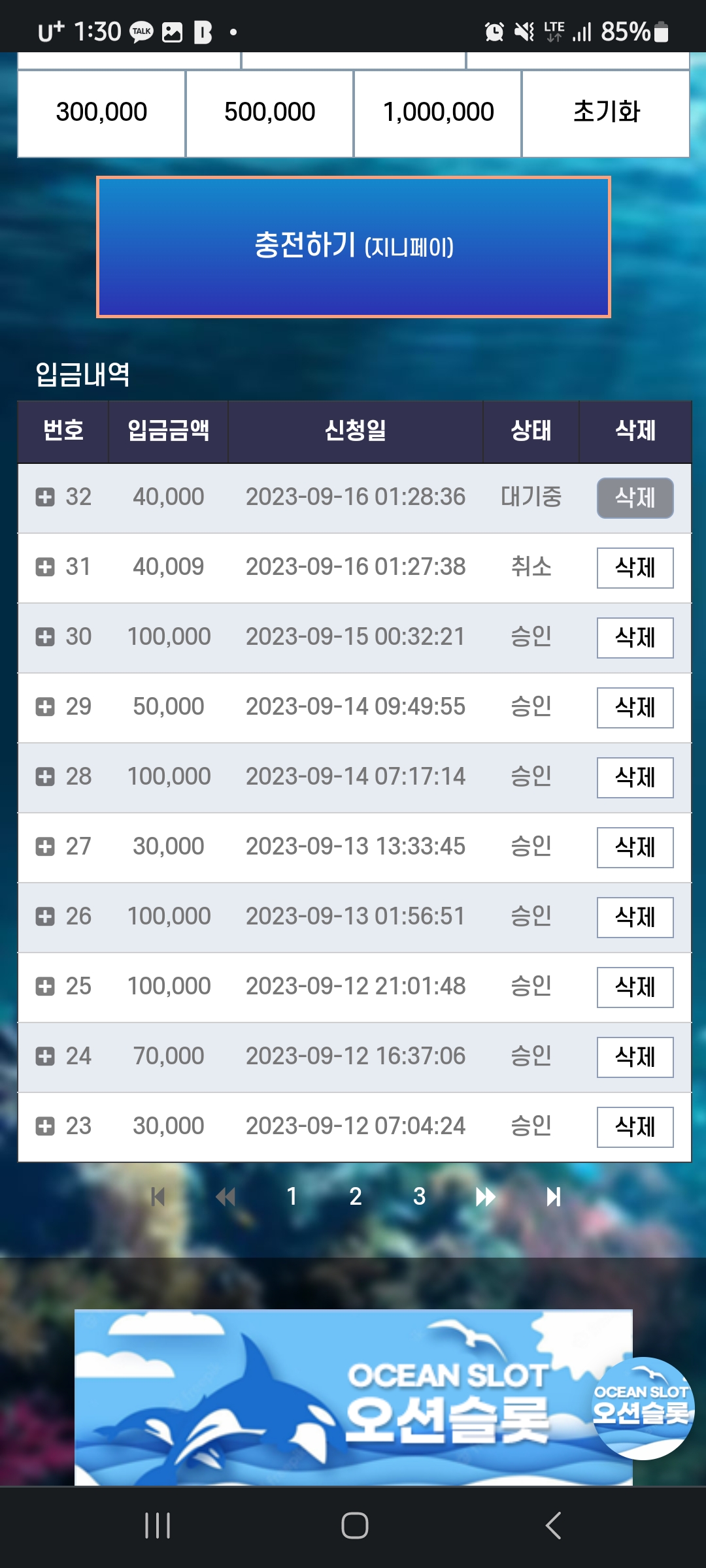The width and height of the screenshot is (706, 1568).
Task: Delete pending deposit row 32
Action: pyautogui.click(x=635, y=498)
